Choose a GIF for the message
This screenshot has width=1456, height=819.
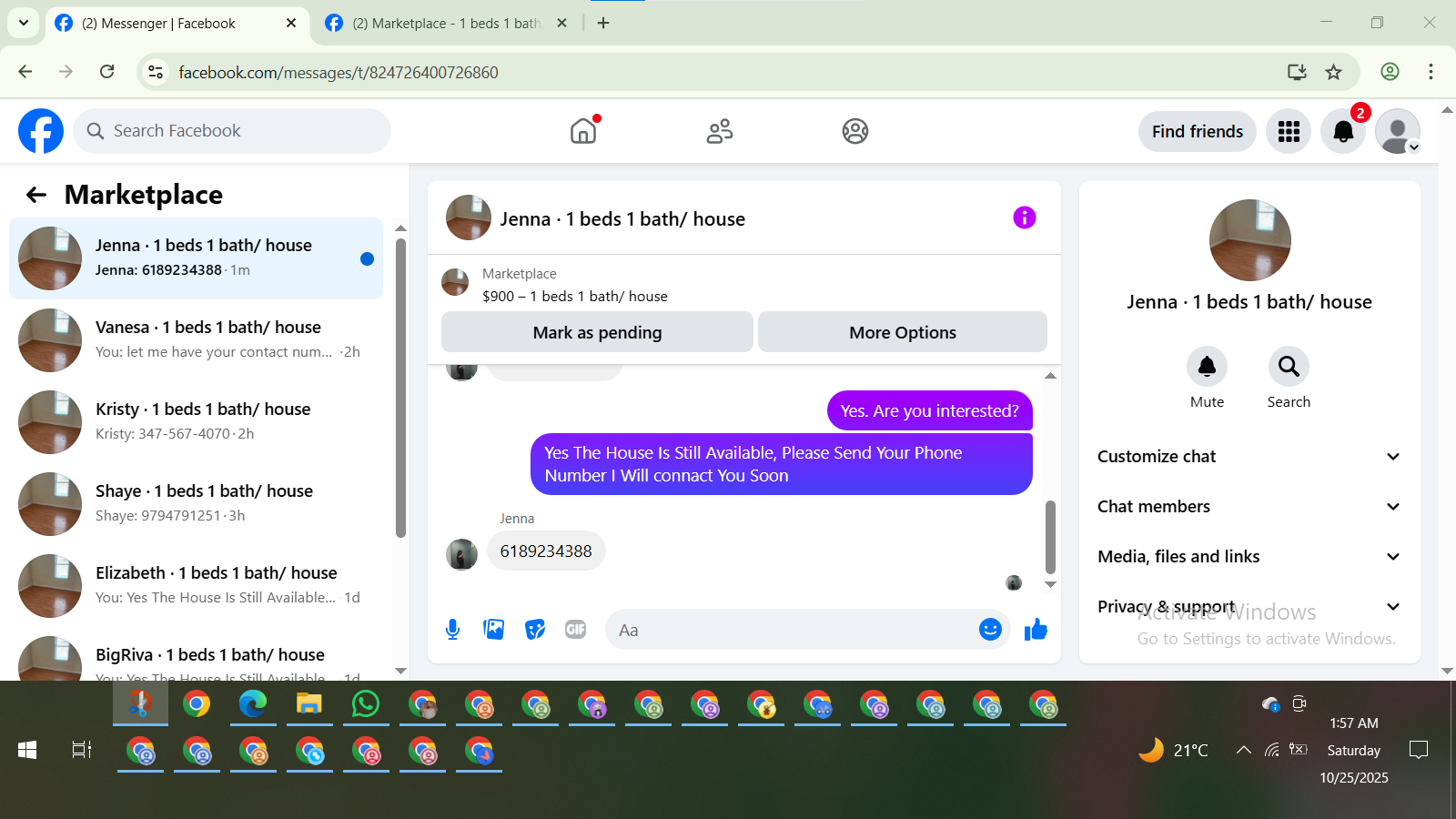pyautogui.click(x=576, y=630)
